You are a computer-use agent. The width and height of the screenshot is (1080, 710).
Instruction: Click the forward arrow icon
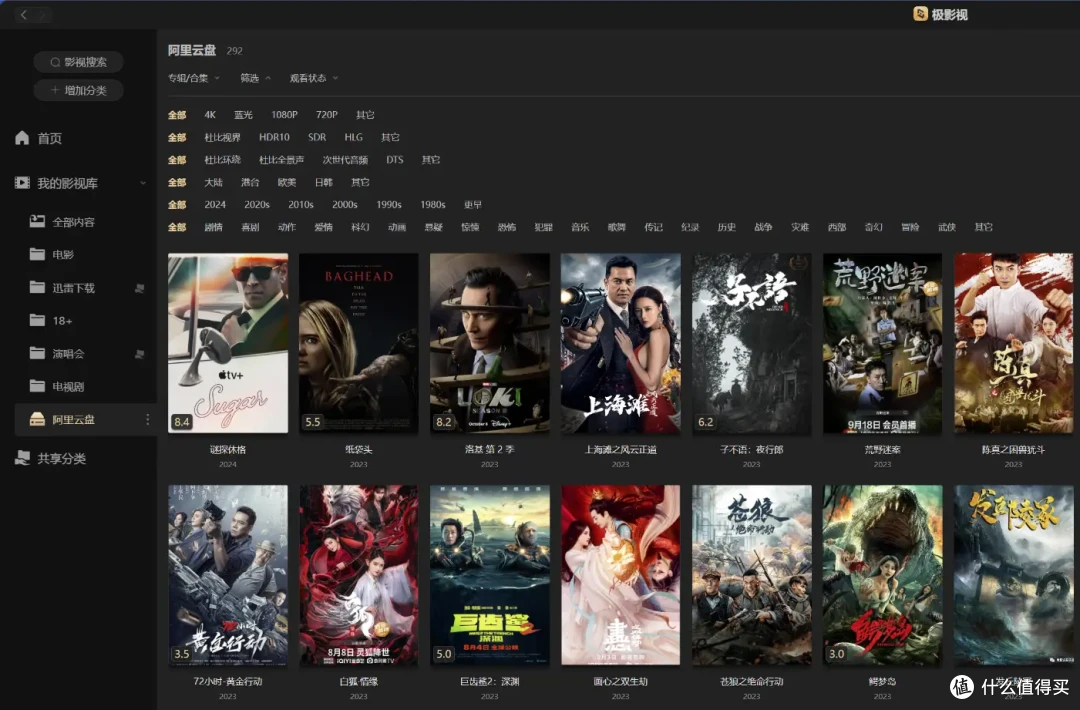tap(43, 14)
